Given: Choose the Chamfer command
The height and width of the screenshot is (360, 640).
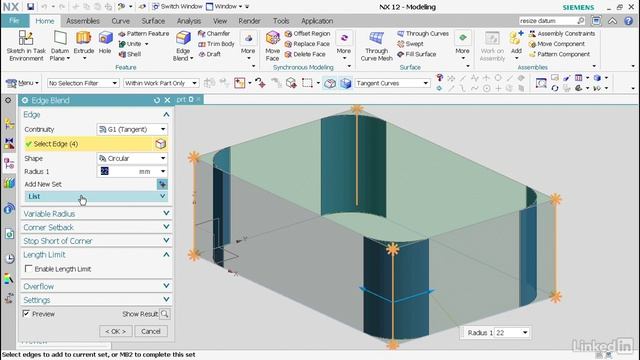Looking at the screenshot, I should click(x=214, y=33).
